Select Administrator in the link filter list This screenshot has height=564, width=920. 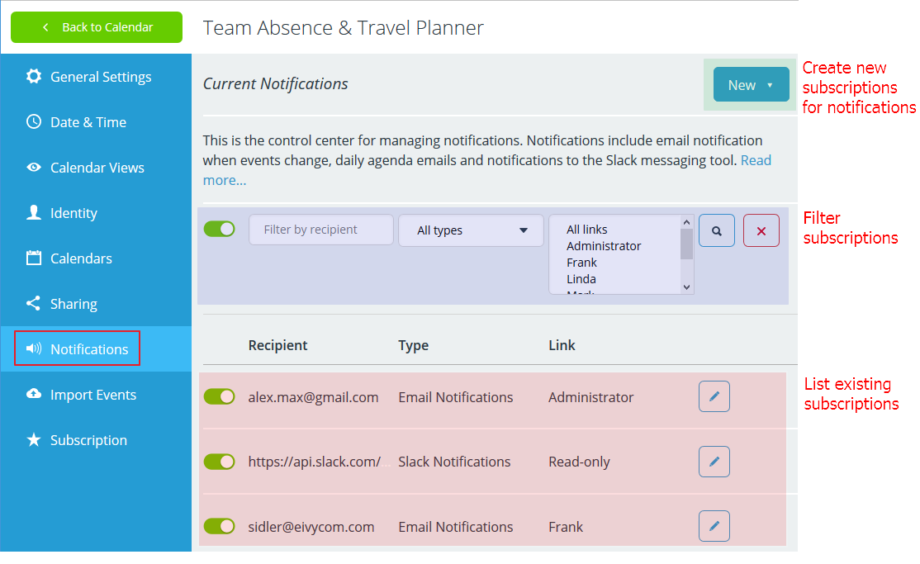point(604,246)
